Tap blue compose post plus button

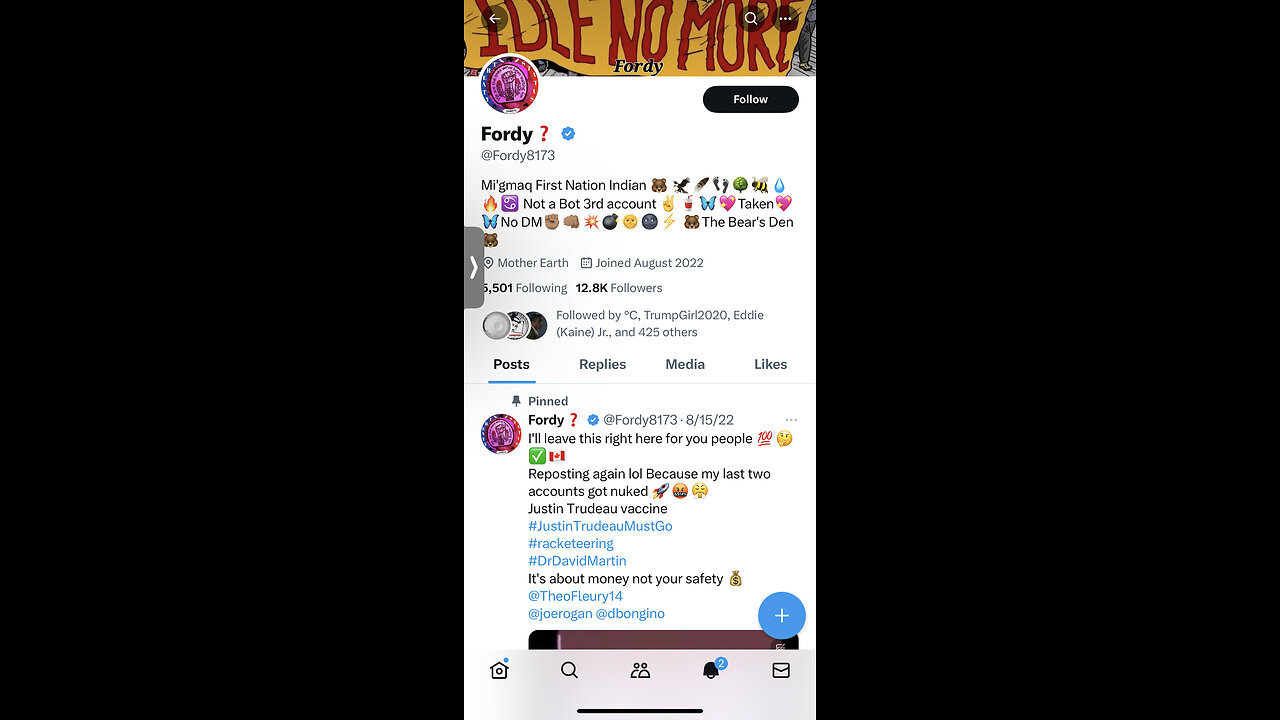coord(782,615)
